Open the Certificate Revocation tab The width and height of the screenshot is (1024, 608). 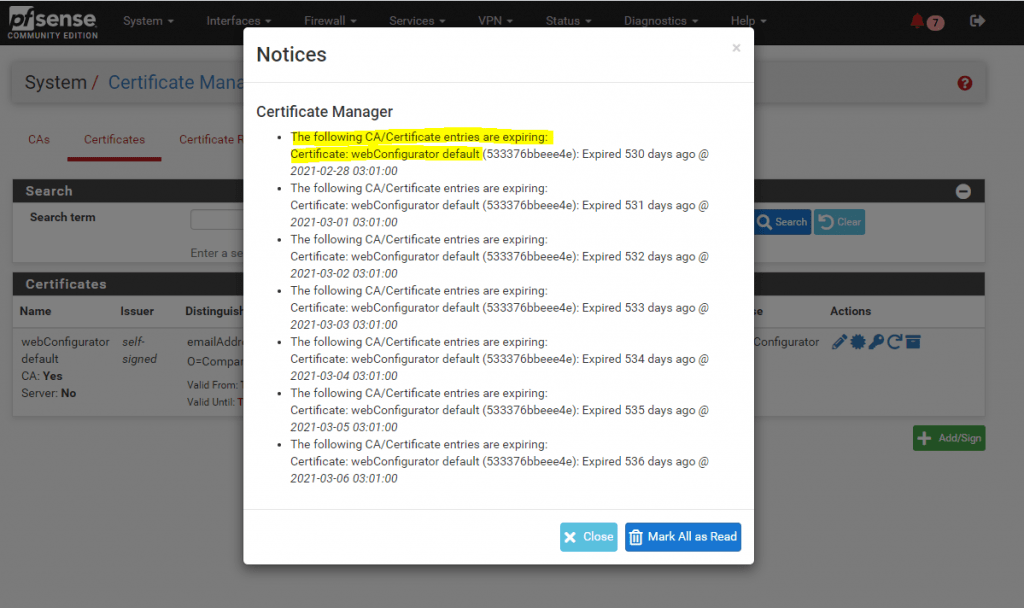click(210, 140)
